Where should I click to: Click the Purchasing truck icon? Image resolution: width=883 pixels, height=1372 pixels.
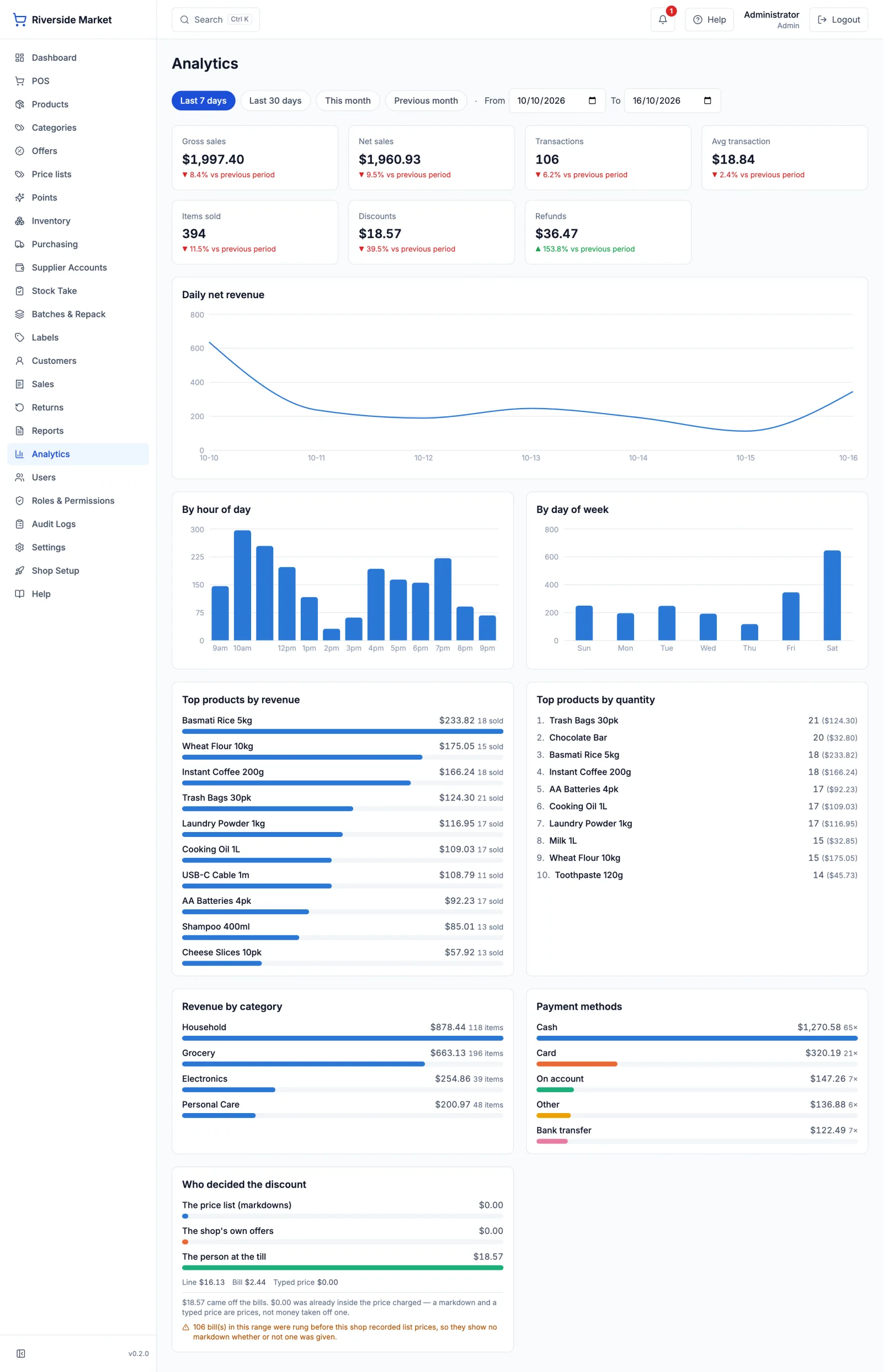[19, 244]
